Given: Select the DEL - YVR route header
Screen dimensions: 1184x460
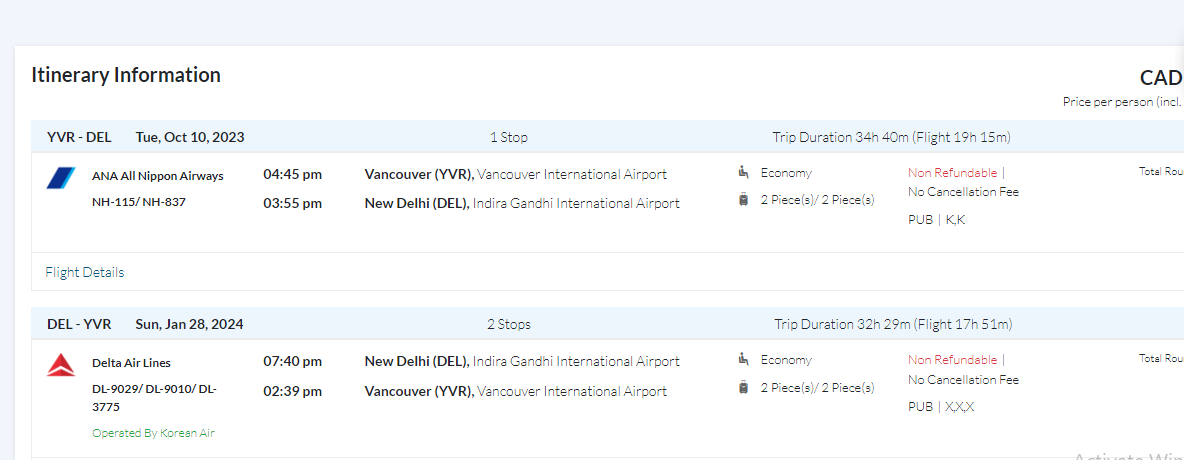Looking at the screenshot, I should pyautogui.click(x=79, y=324).
